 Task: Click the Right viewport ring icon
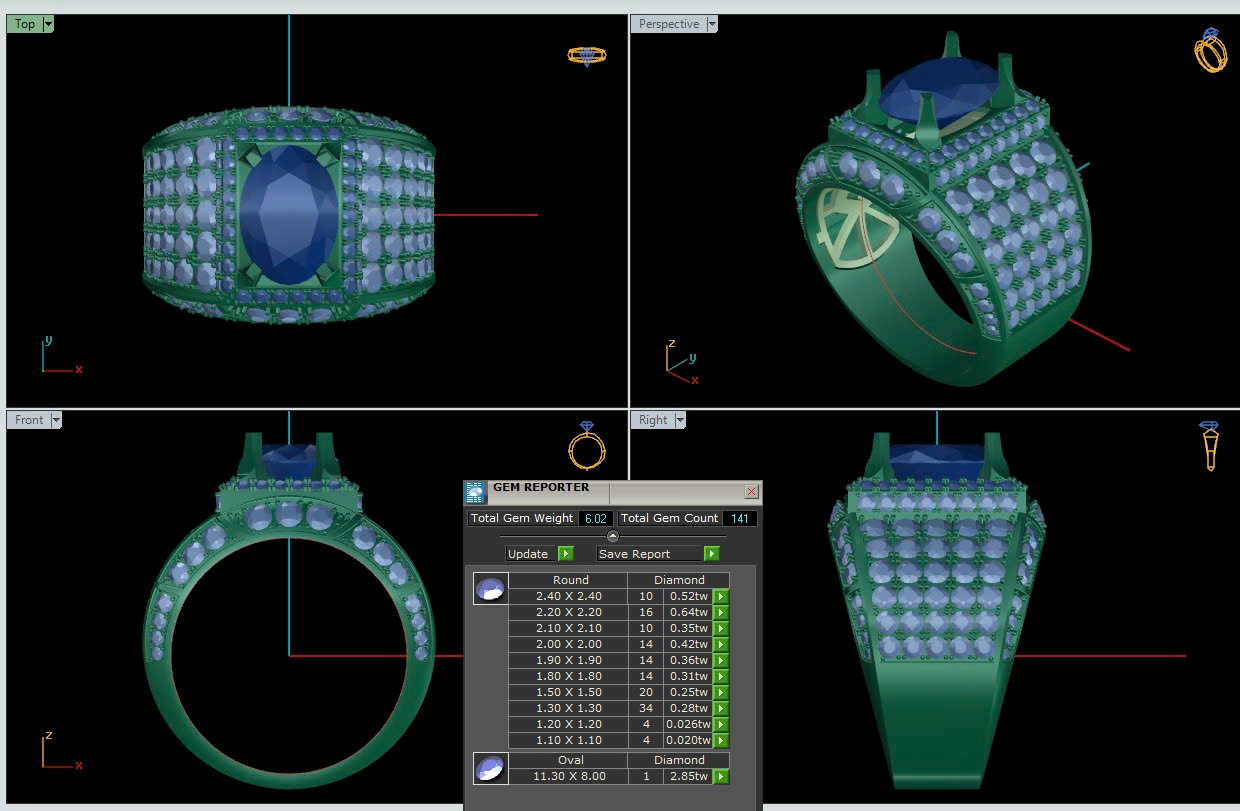(x=1209, y=445)
